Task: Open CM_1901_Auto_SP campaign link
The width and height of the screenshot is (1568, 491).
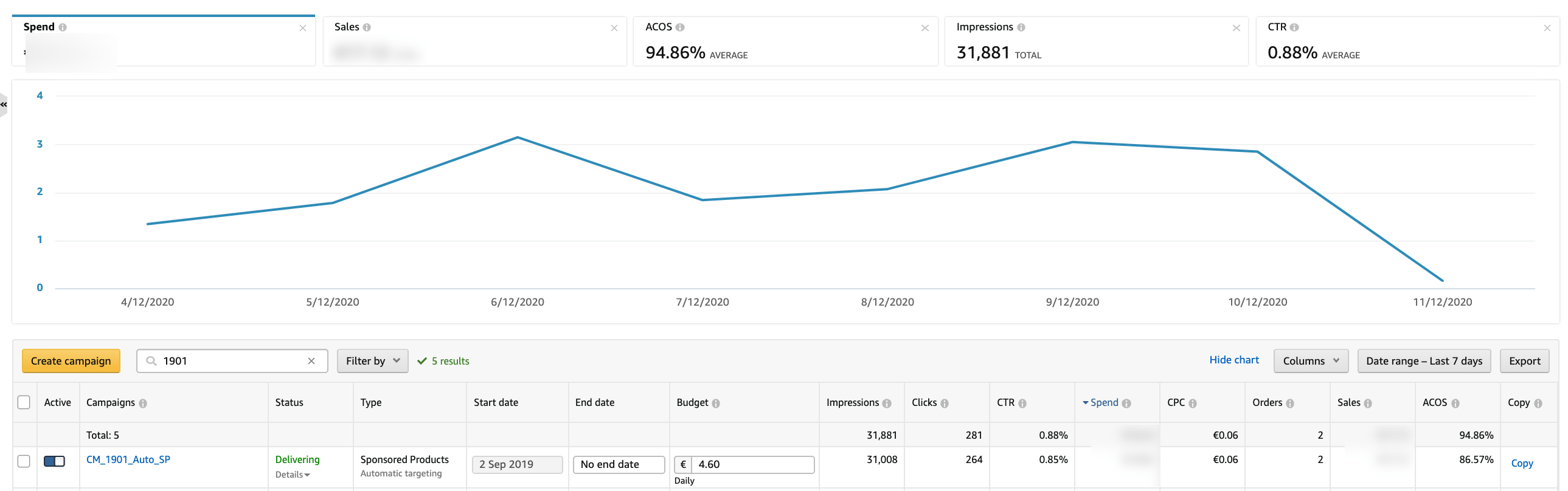Action: click(x=128, y=459)
